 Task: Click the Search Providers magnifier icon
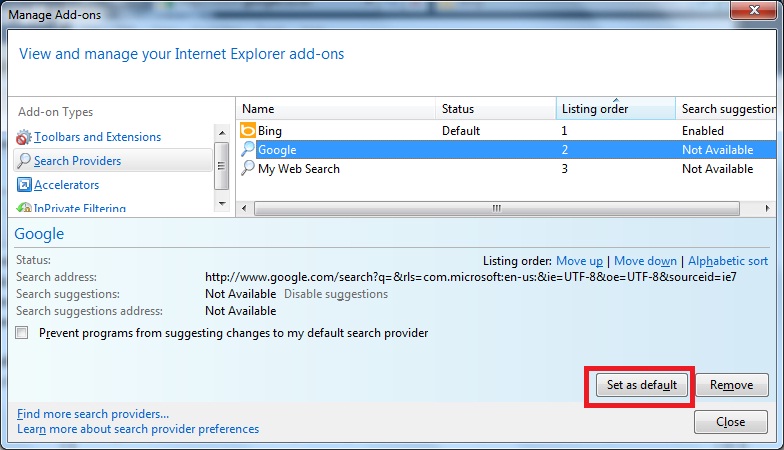pos(24,160)
